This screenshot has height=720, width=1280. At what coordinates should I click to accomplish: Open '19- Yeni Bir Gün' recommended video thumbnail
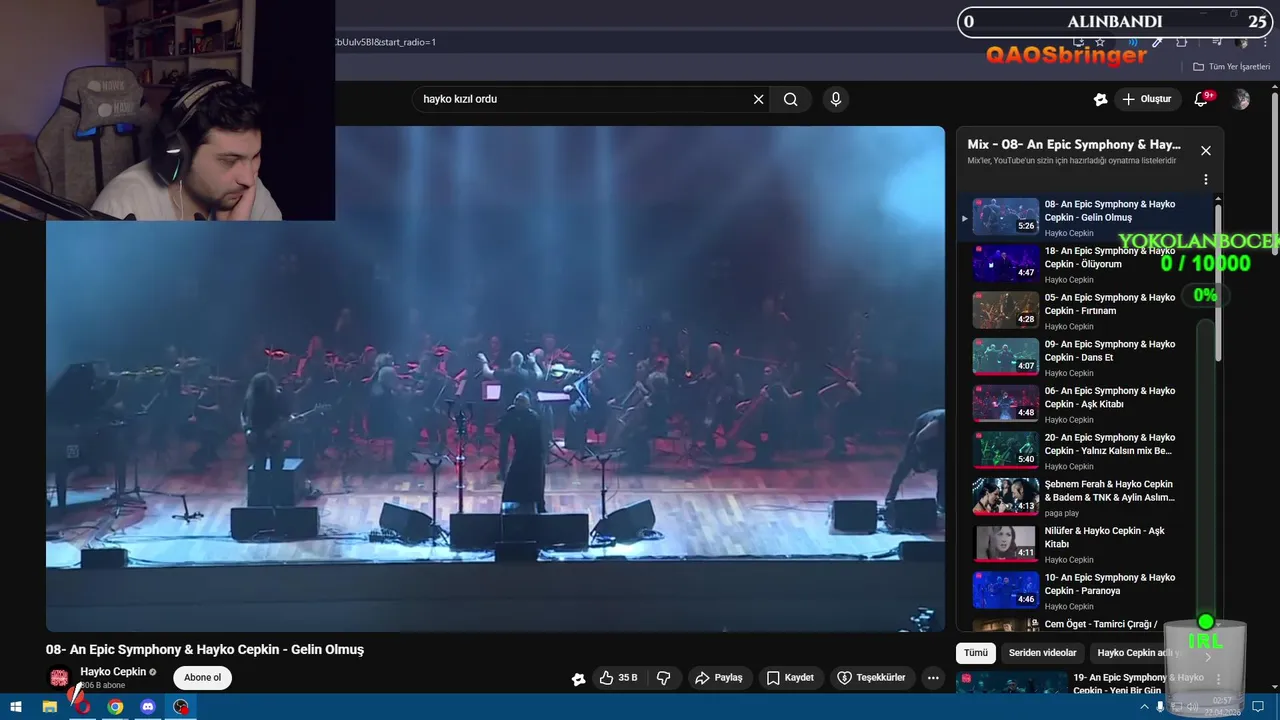(1011, 683)
